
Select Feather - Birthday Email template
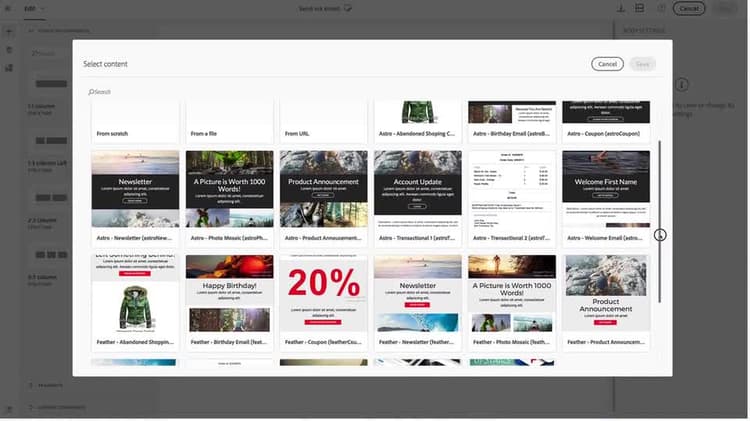click(x=230, y=302)
